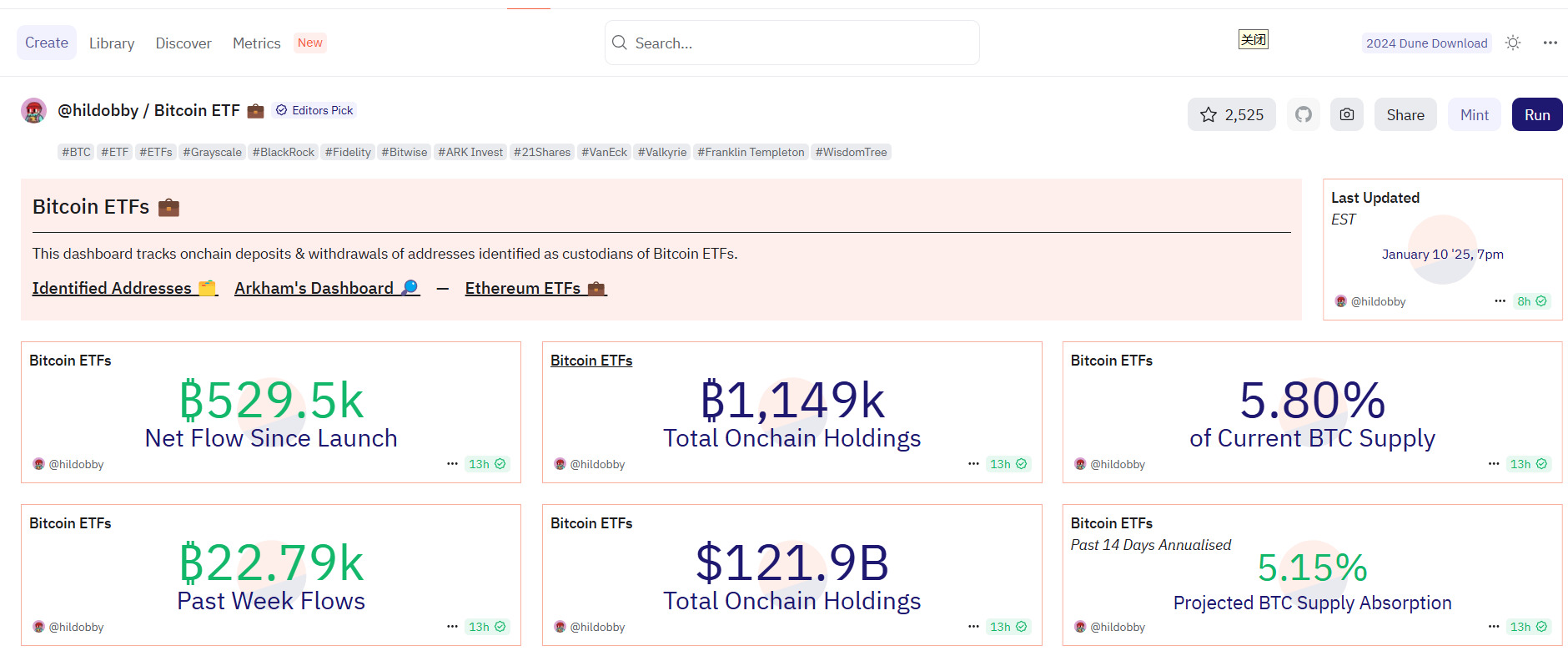The height and width of the screenshot is (656, 1568).
Task: Click @hildobby on Past Week Flows card
Action: 76,627
